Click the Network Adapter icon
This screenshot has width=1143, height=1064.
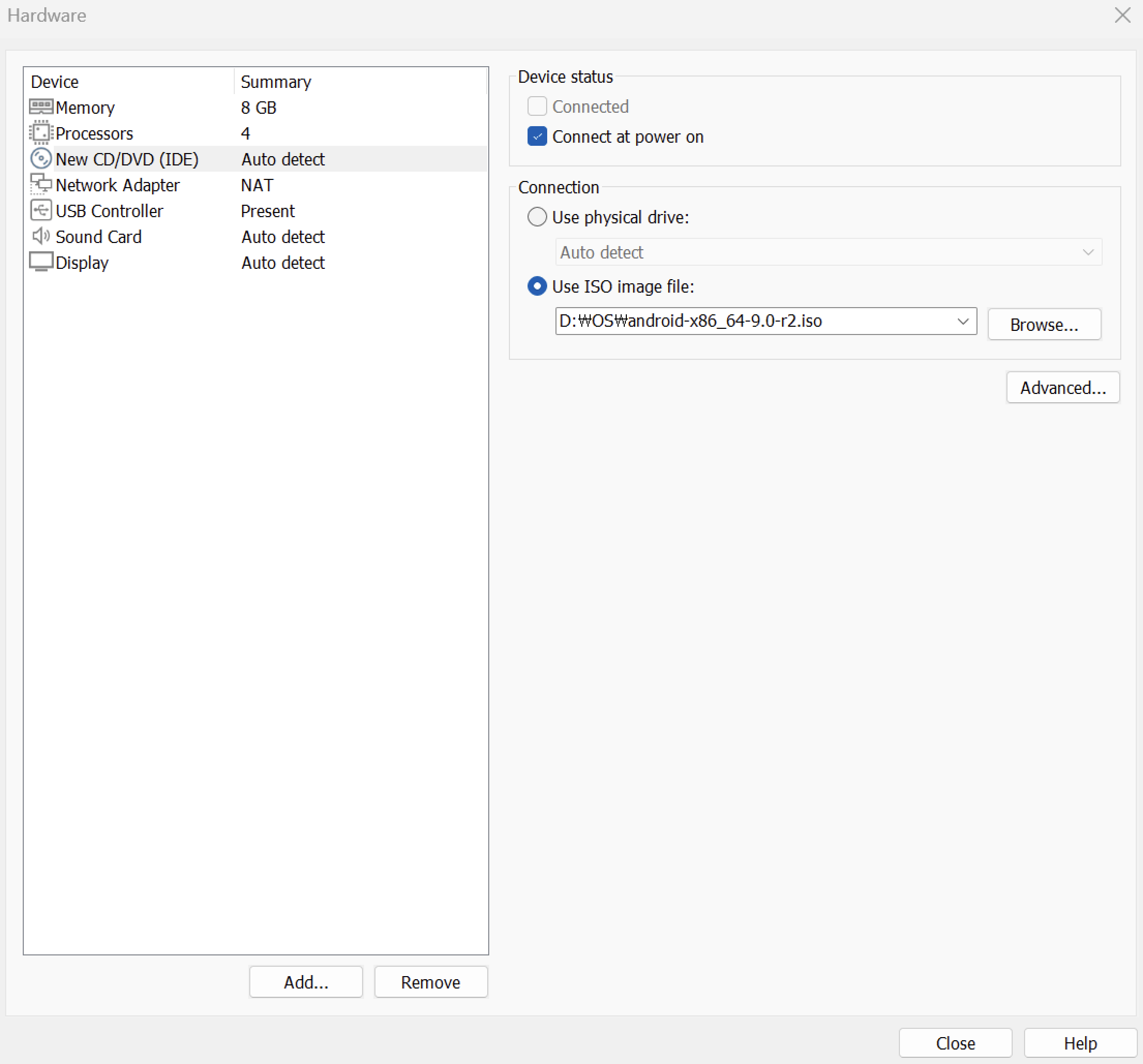(41, 185)
